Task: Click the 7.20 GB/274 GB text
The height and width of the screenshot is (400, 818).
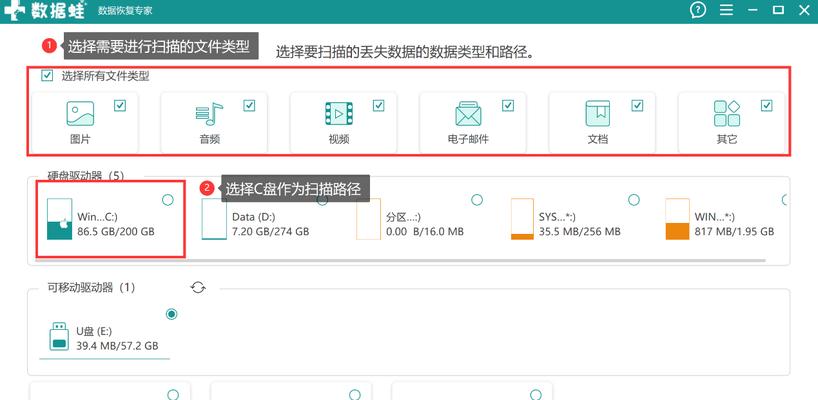Action: coord(270,231)
